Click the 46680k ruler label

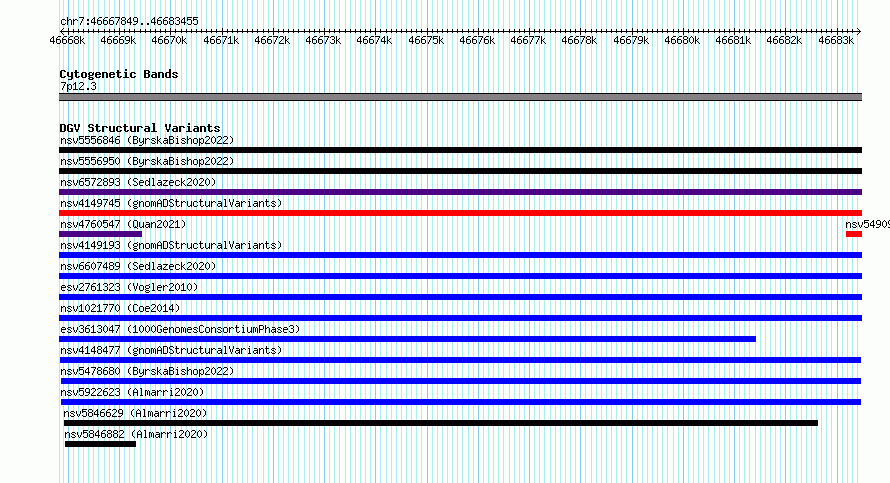click(x=682, y=40)
